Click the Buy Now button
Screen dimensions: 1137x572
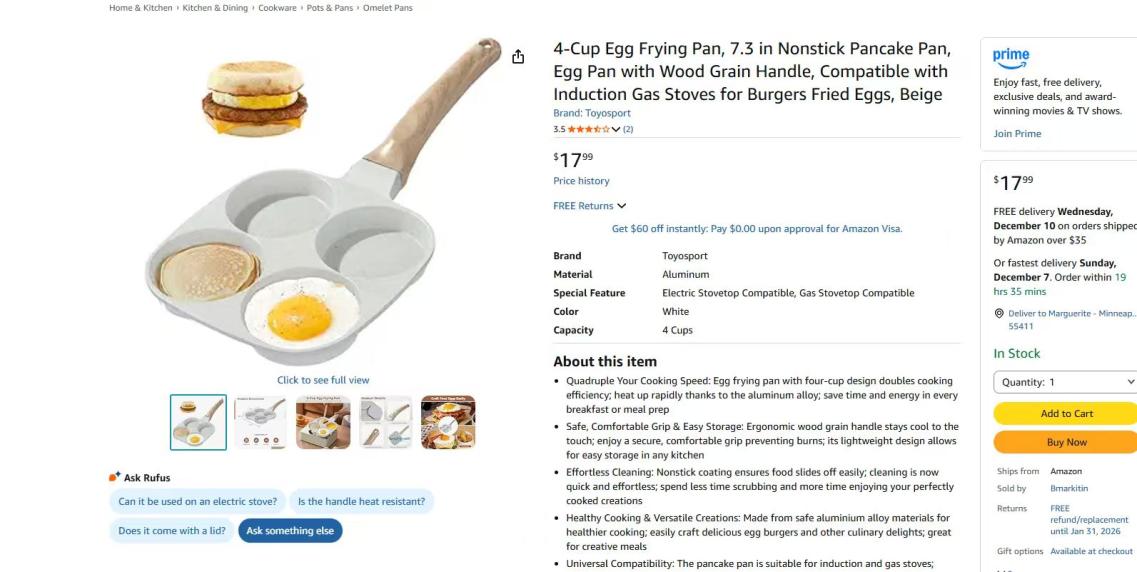(x=1066, y=442)
